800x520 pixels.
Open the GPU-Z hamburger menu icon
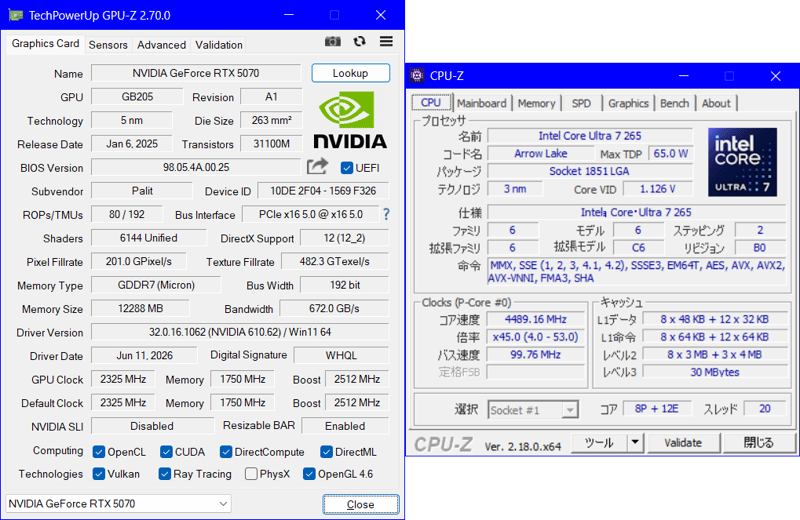point(386,41)
